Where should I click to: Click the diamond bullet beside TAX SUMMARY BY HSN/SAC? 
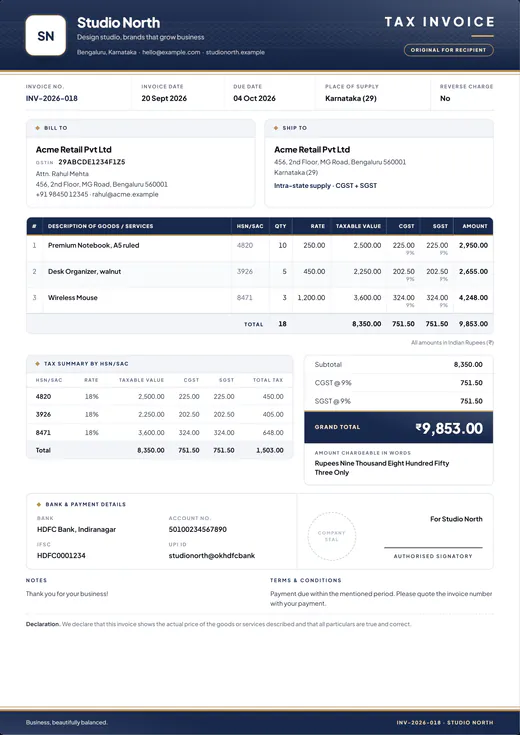(38, 364)
